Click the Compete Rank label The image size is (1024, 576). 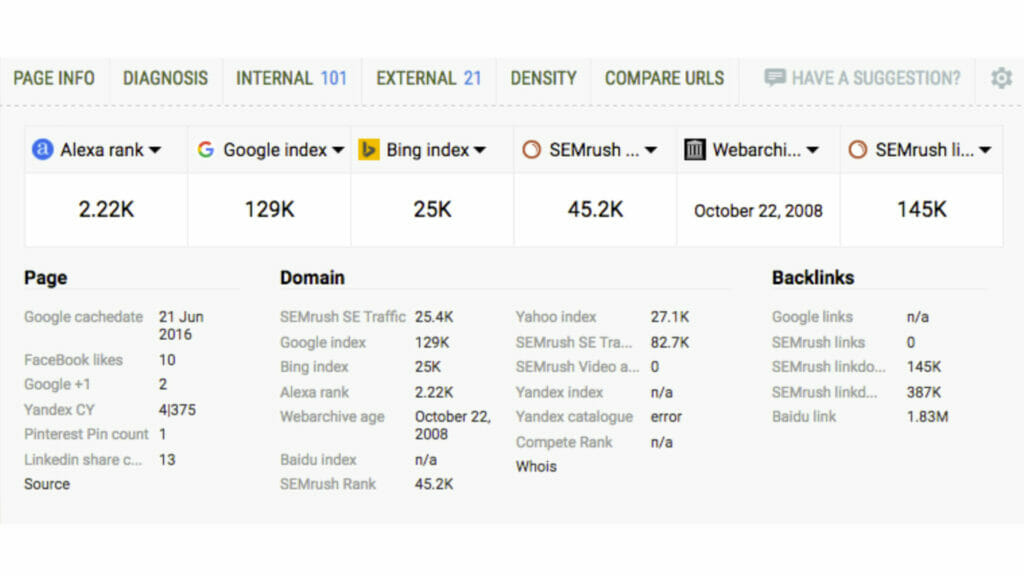click(564, 442)
